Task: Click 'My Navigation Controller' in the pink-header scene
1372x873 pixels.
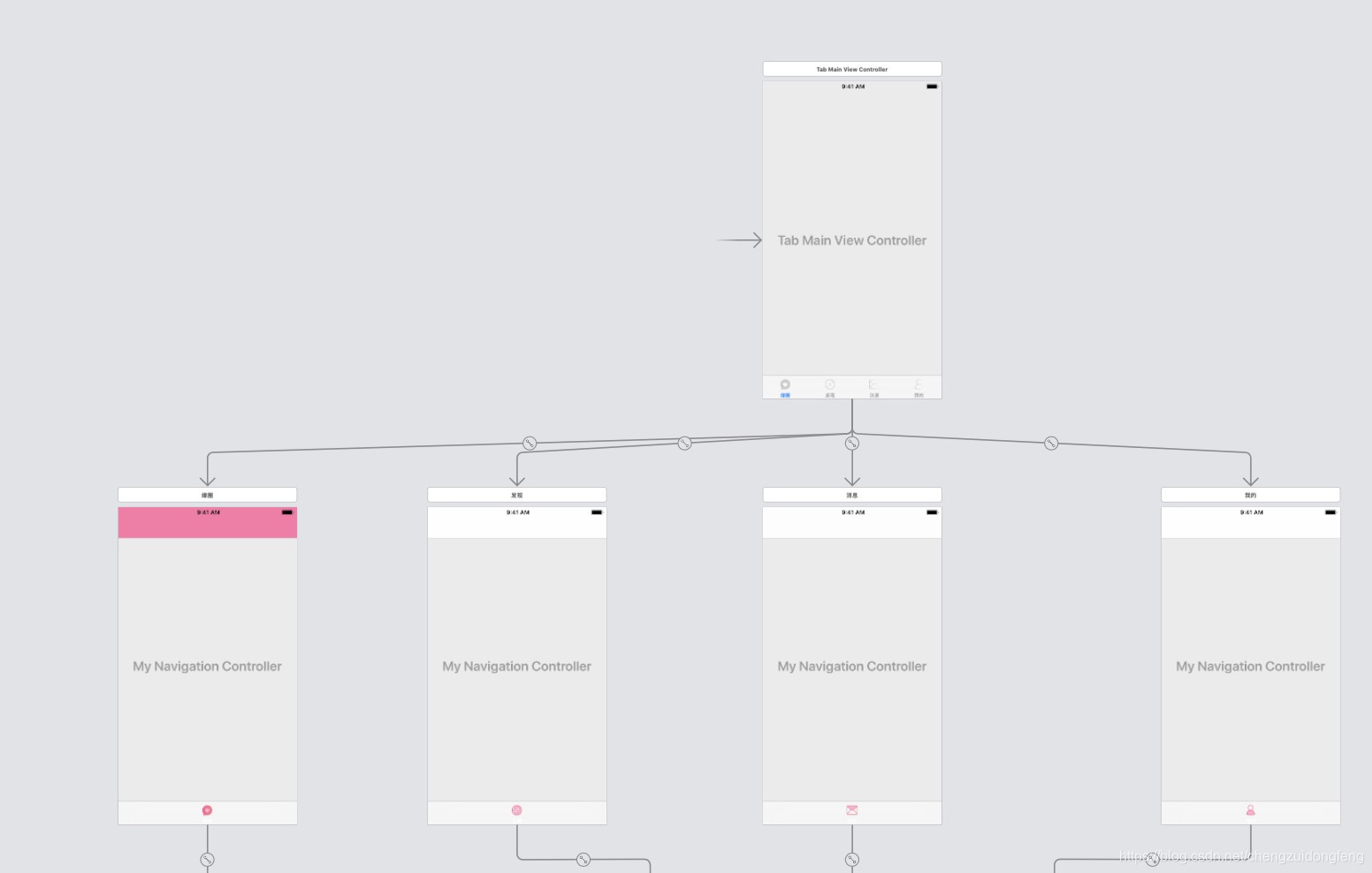Action: point(208,666)
